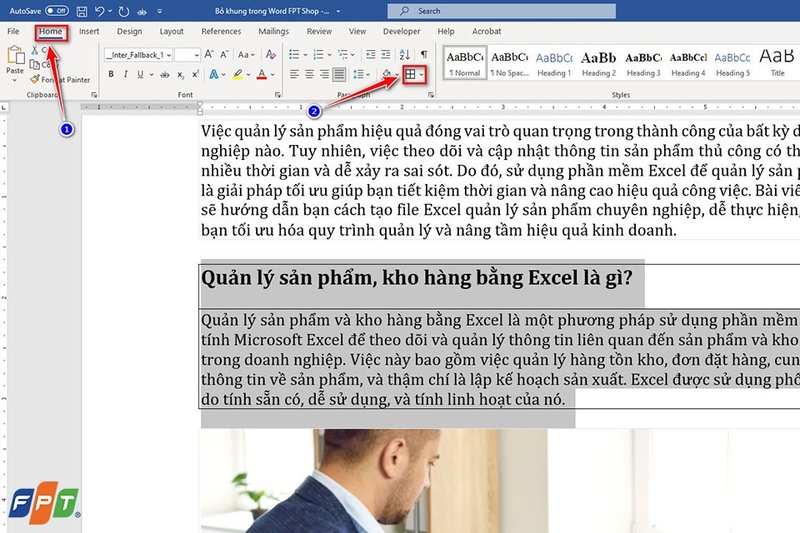Image resolution: width=800 pixels, height=533 pixels.
Task: Click the Numbering list icon
Action: 318,55
